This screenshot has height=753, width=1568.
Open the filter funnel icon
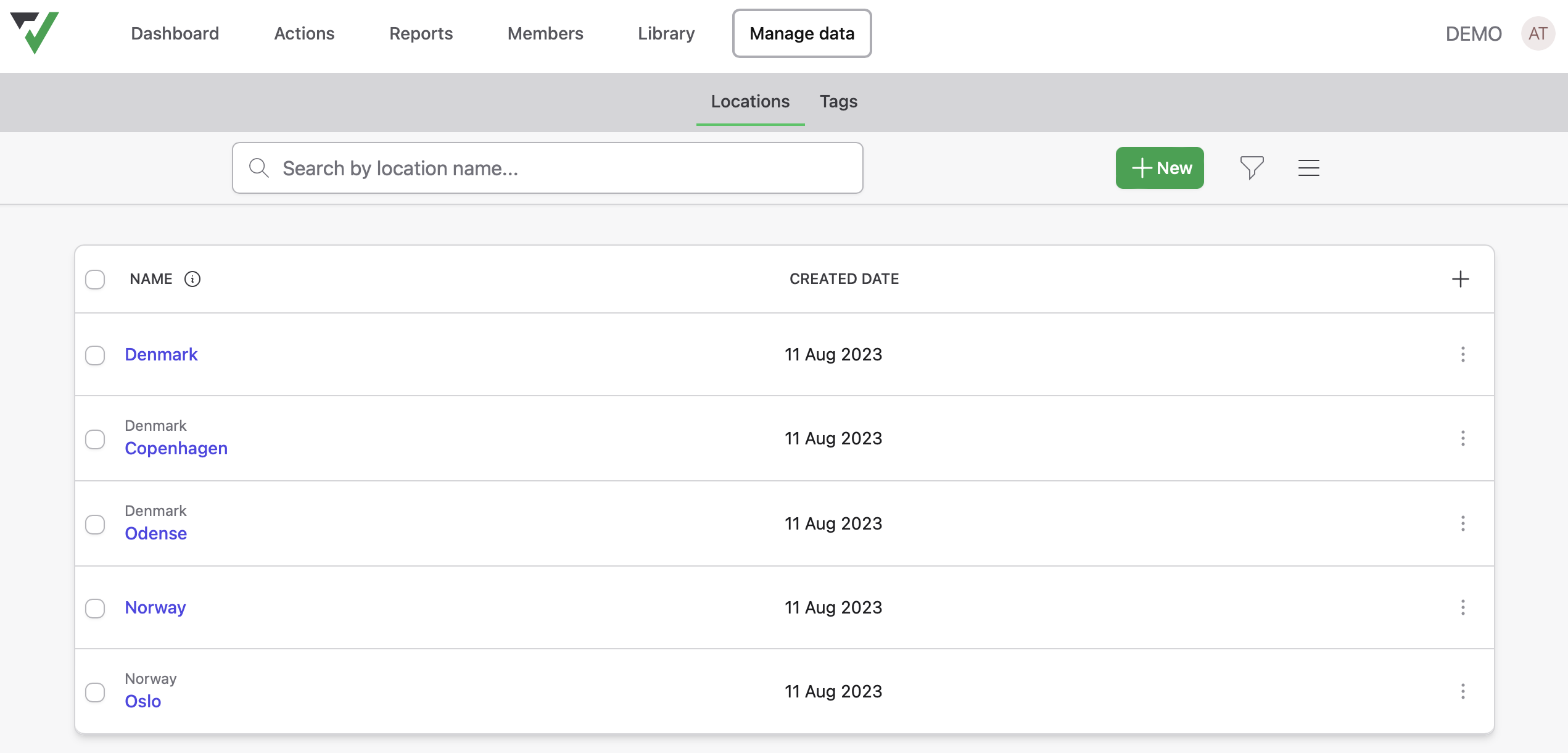1252,168
